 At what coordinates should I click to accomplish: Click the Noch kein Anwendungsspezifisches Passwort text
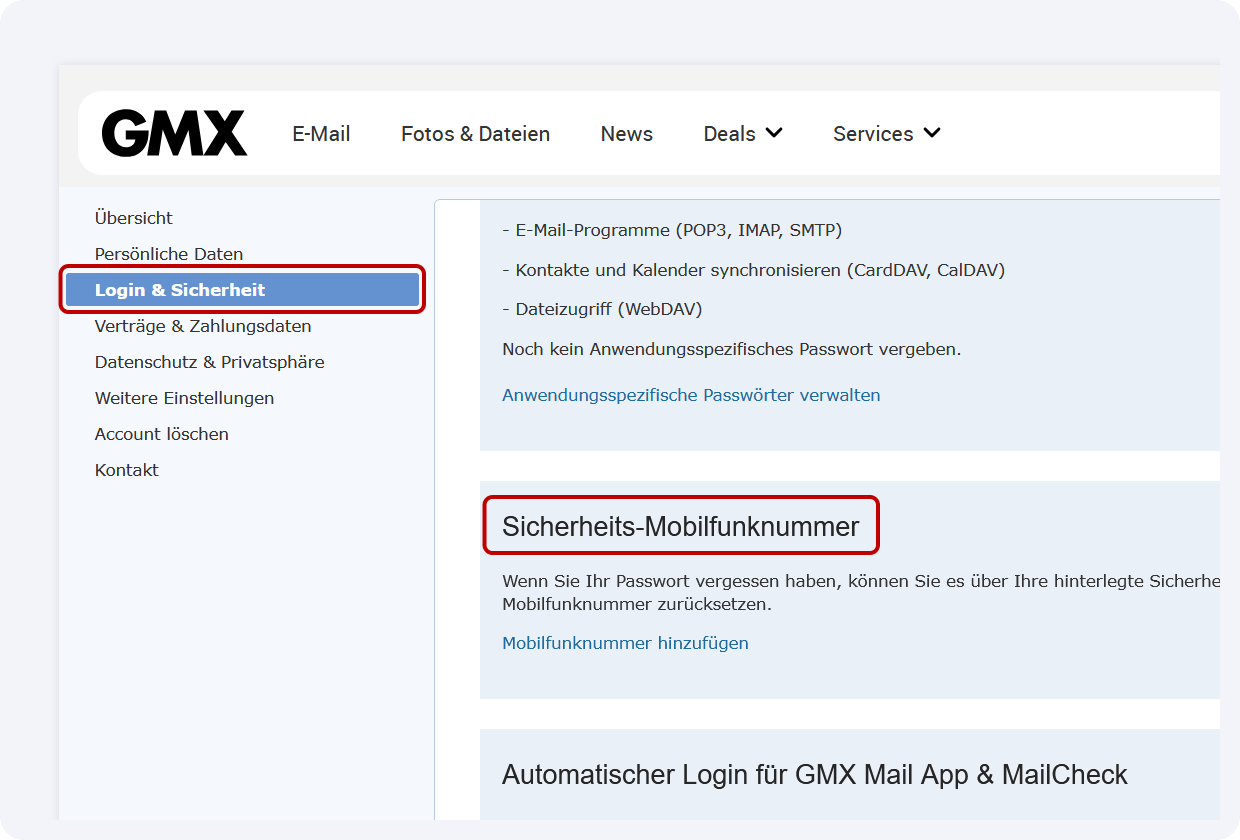click(731, 350)
